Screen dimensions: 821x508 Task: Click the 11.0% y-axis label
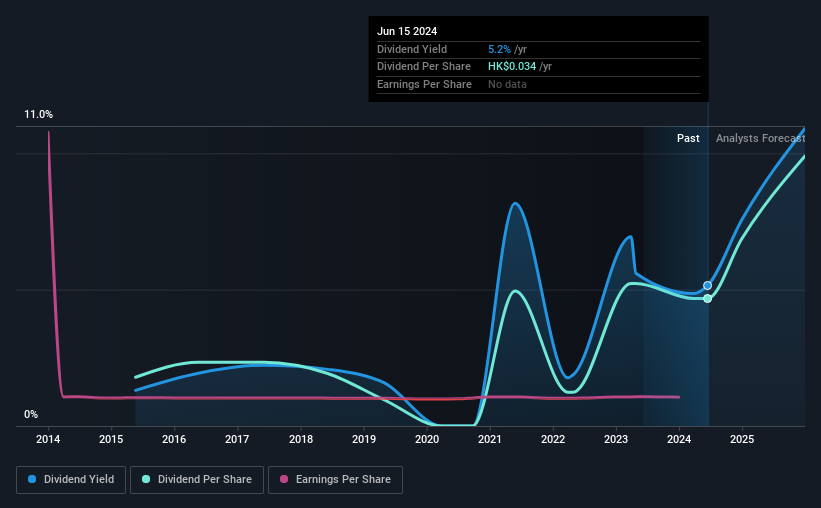point(38,115)
